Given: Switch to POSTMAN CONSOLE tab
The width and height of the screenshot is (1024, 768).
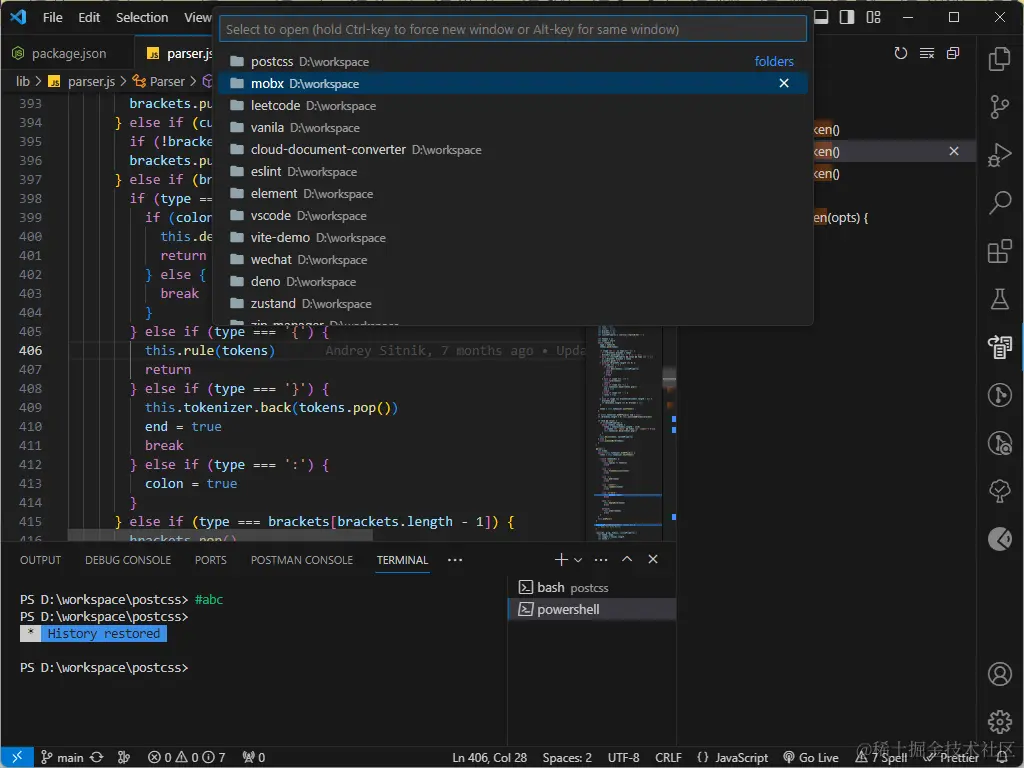Looking at the screenshot, I should 302,560.
